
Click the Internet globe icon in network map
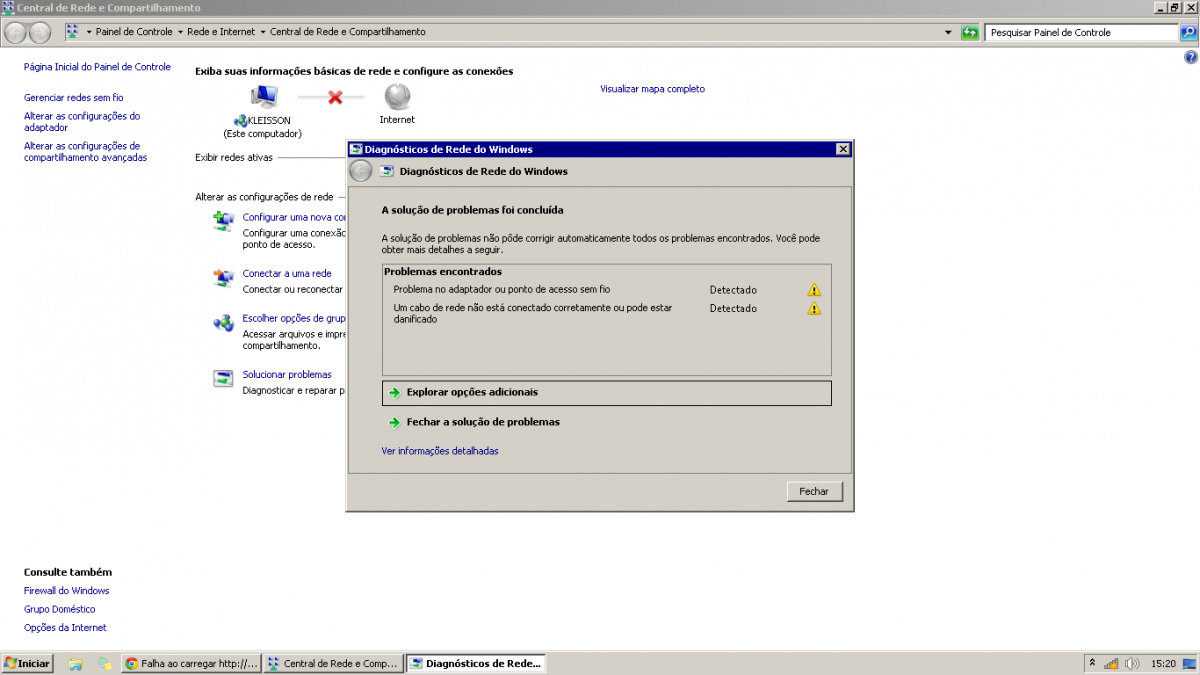(x=397, y=97)
